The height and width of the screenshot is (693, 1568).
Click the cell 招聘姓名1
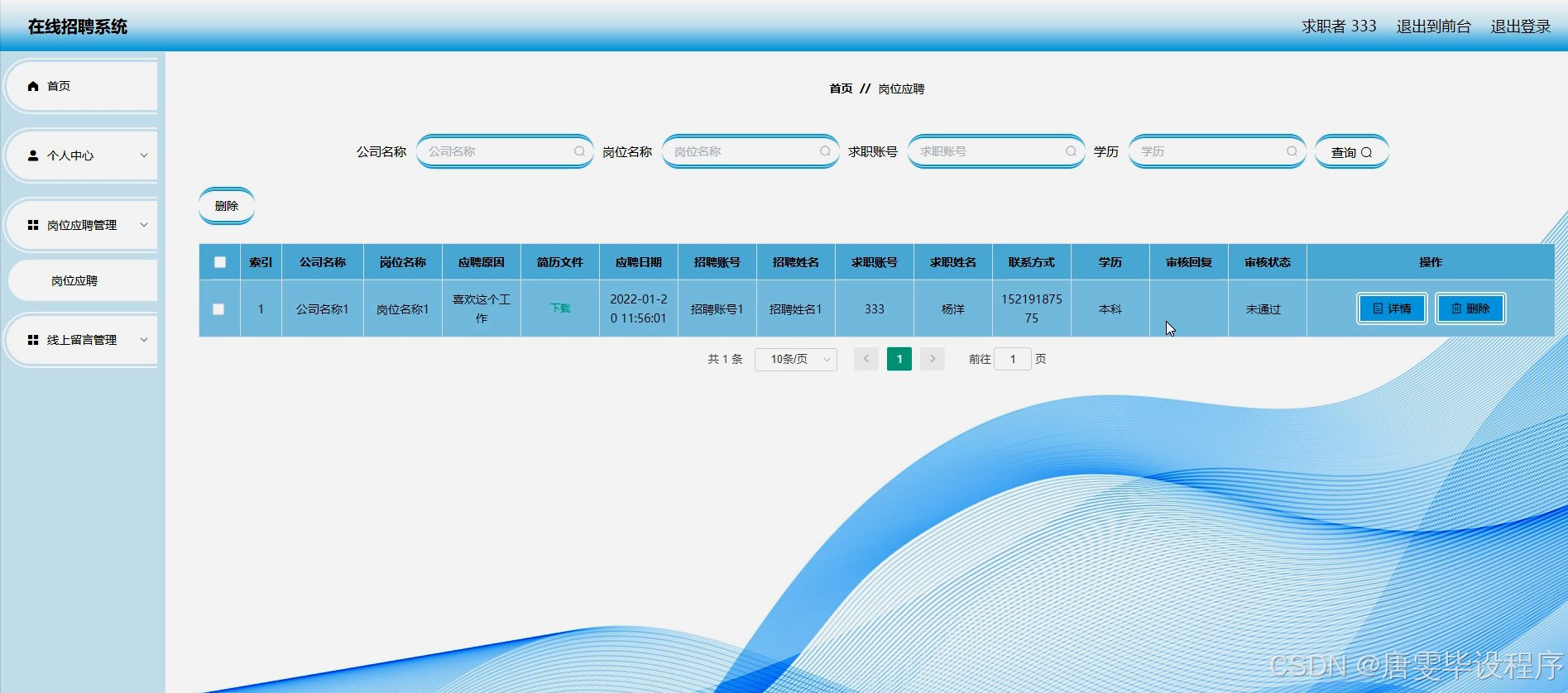coord(796,309)
